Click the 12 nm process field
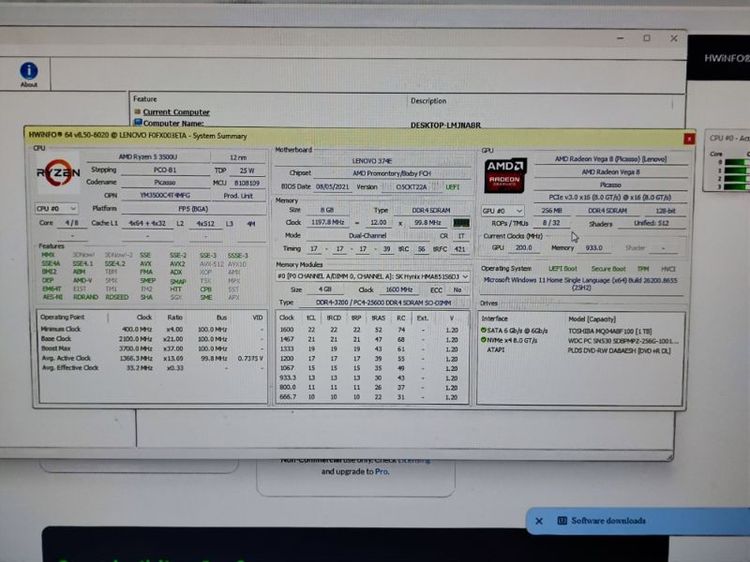 pyautogui.click(x=238, y=157)
